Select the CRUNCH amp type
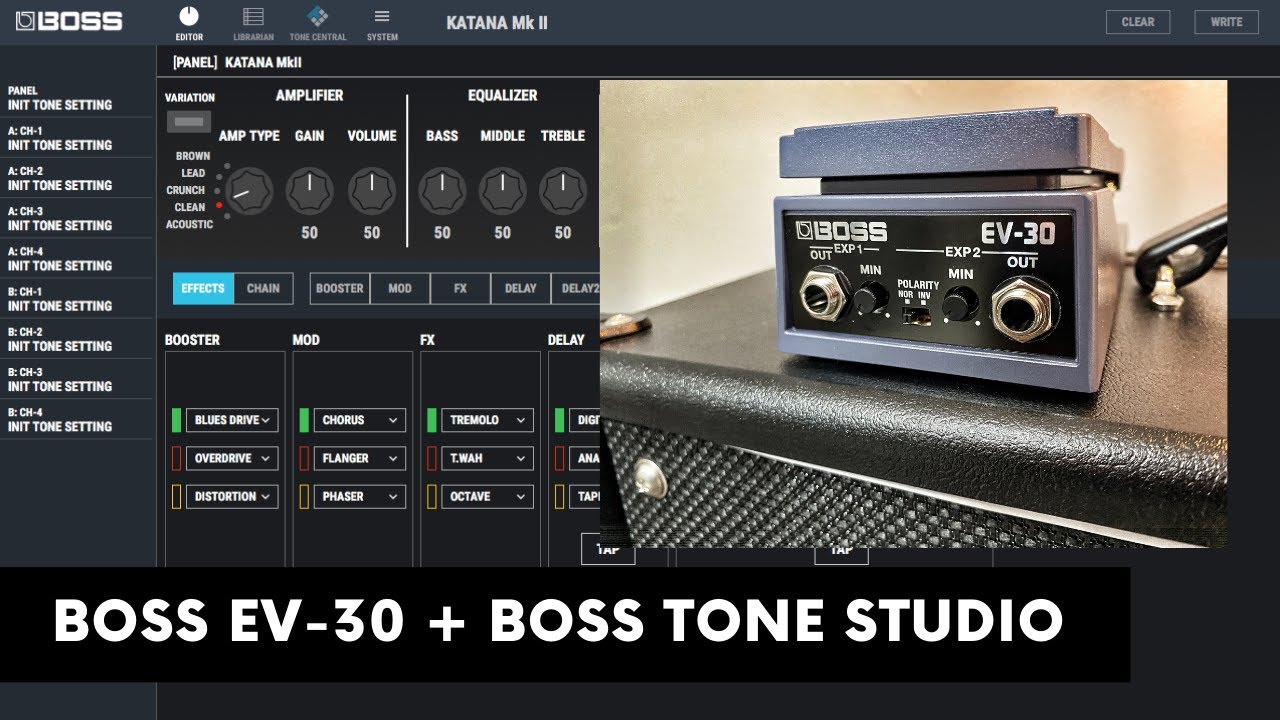1280x720 pixels. 185,190
